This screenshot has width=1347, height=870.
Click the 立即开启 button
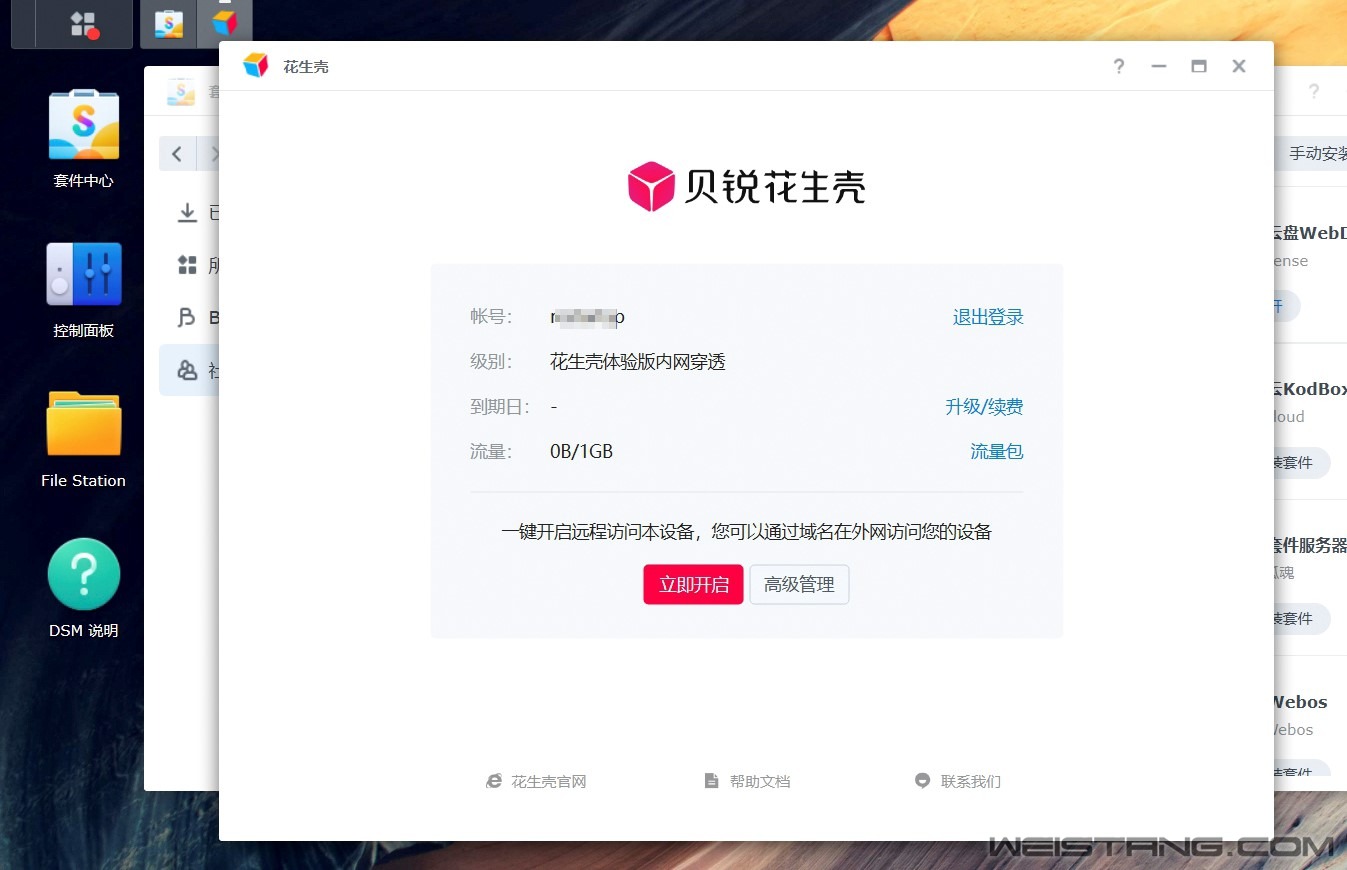[x=693, y=585]
